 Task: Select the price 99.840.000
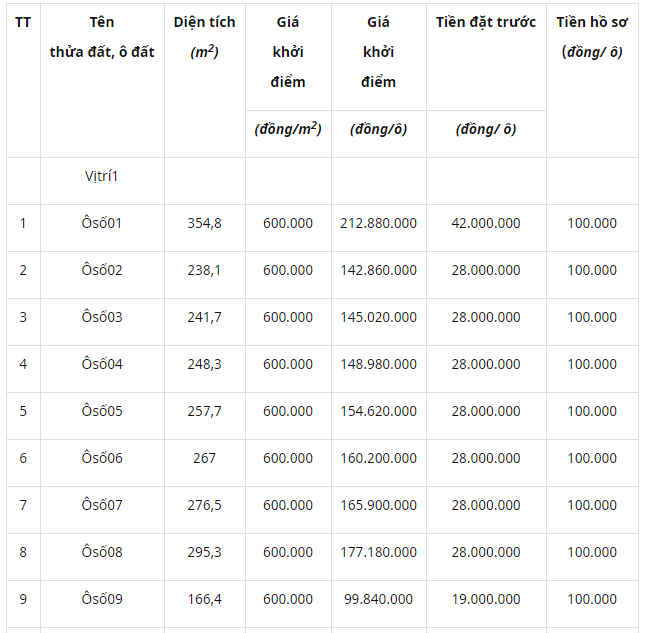(x=378, y=599)
